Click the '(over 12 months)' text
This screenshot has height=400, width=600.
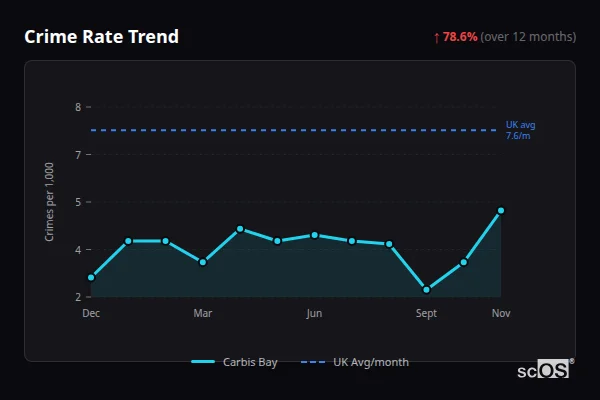528,37
